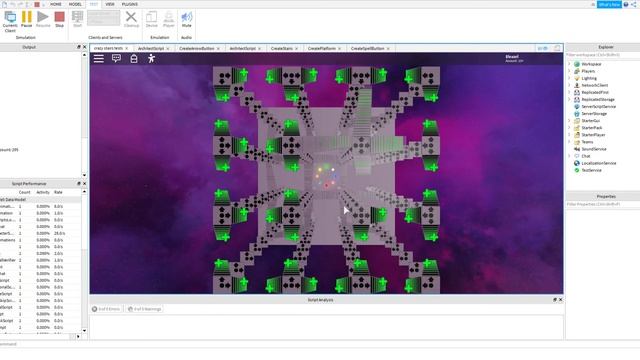This screenshot has height=360, width=640.
Task: Click the disabled server/players dropdown box
Action: 104,18
